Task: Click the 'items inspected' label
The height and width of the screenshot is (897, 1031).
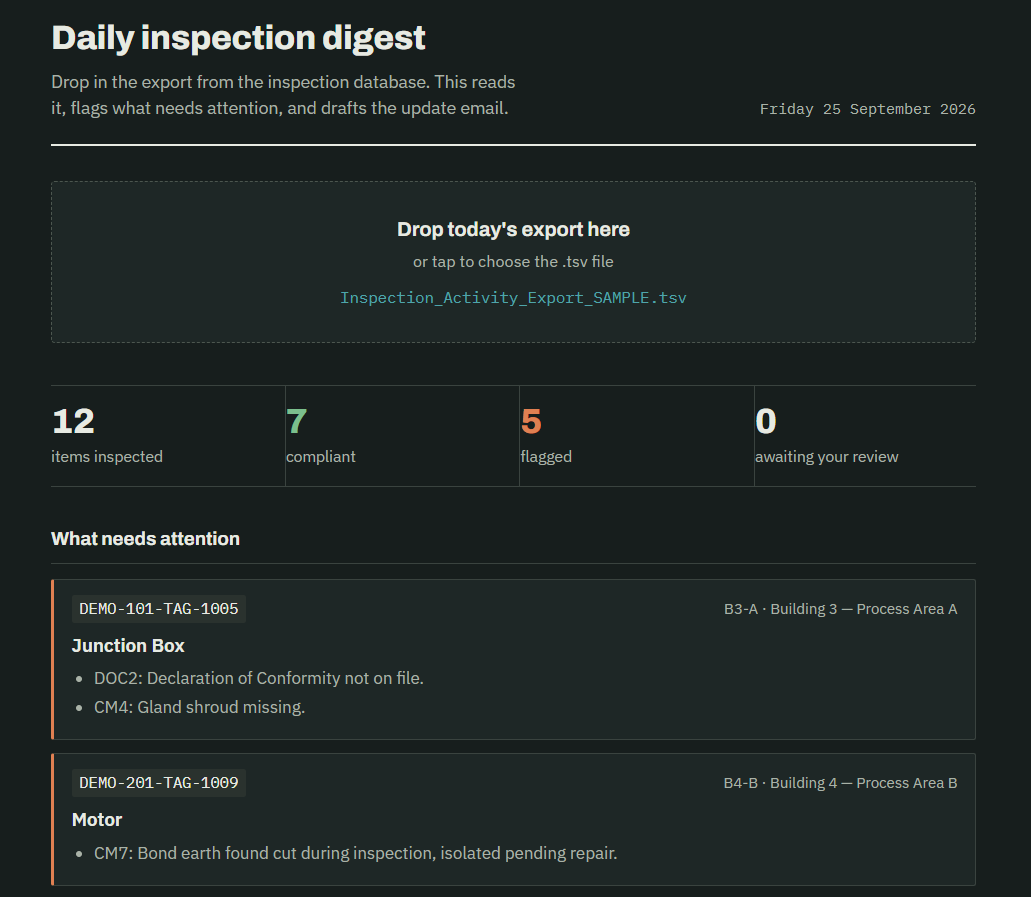Action: click(107, 456)
